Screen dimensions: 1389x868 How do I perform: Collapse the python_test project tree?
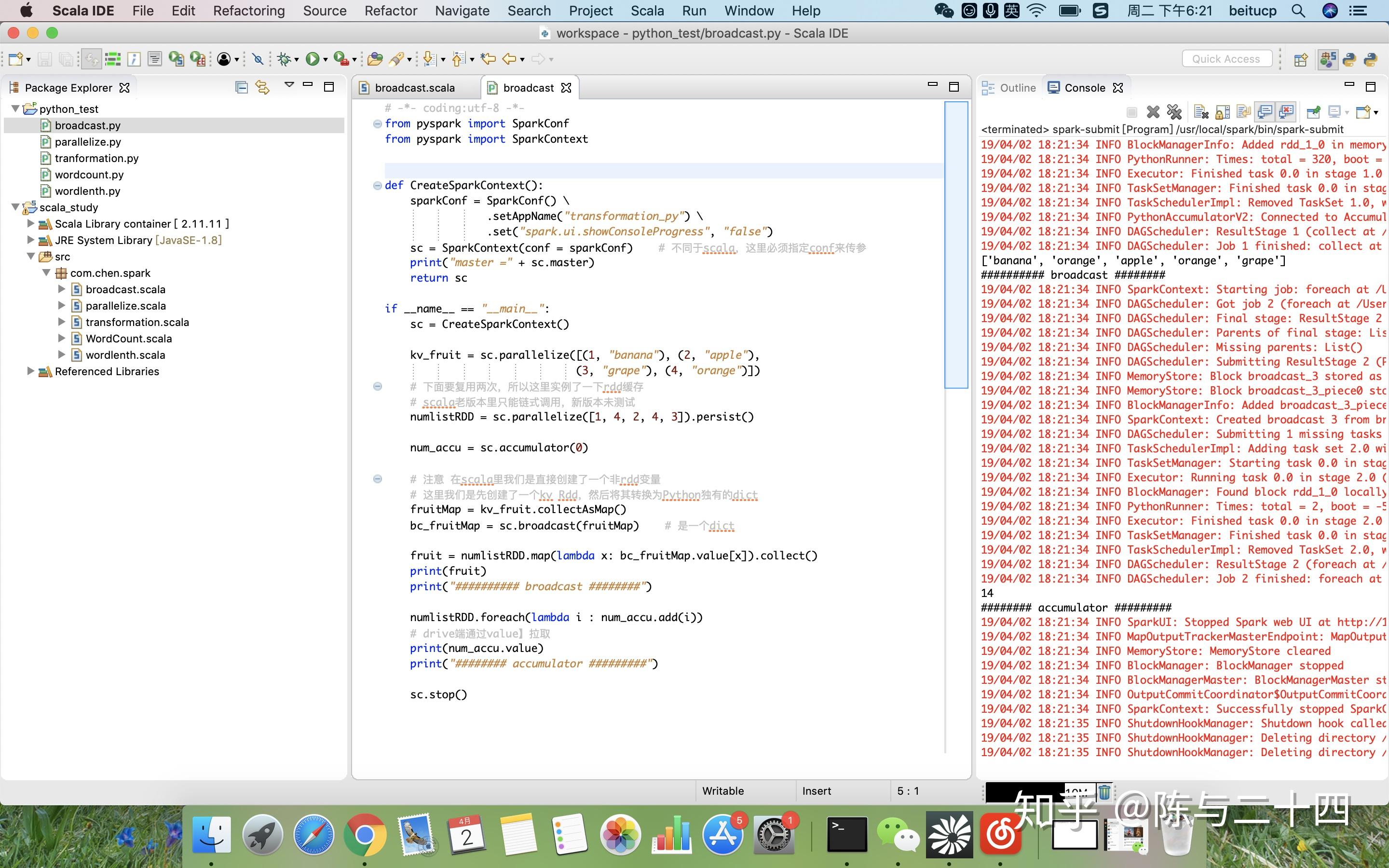(15, 109)
